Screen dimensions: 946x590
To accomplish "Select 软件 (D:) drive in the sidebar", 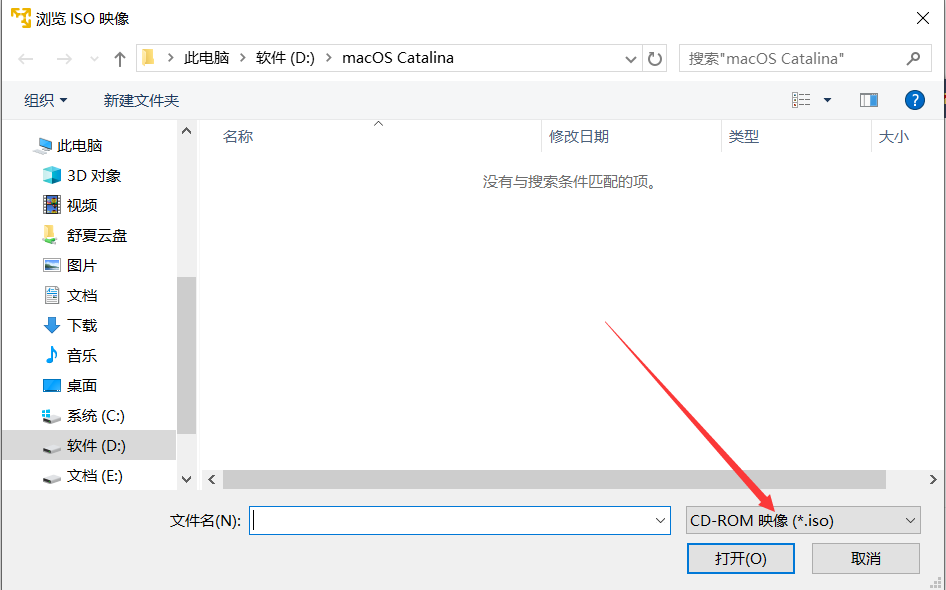I will [x=89, y=445].
